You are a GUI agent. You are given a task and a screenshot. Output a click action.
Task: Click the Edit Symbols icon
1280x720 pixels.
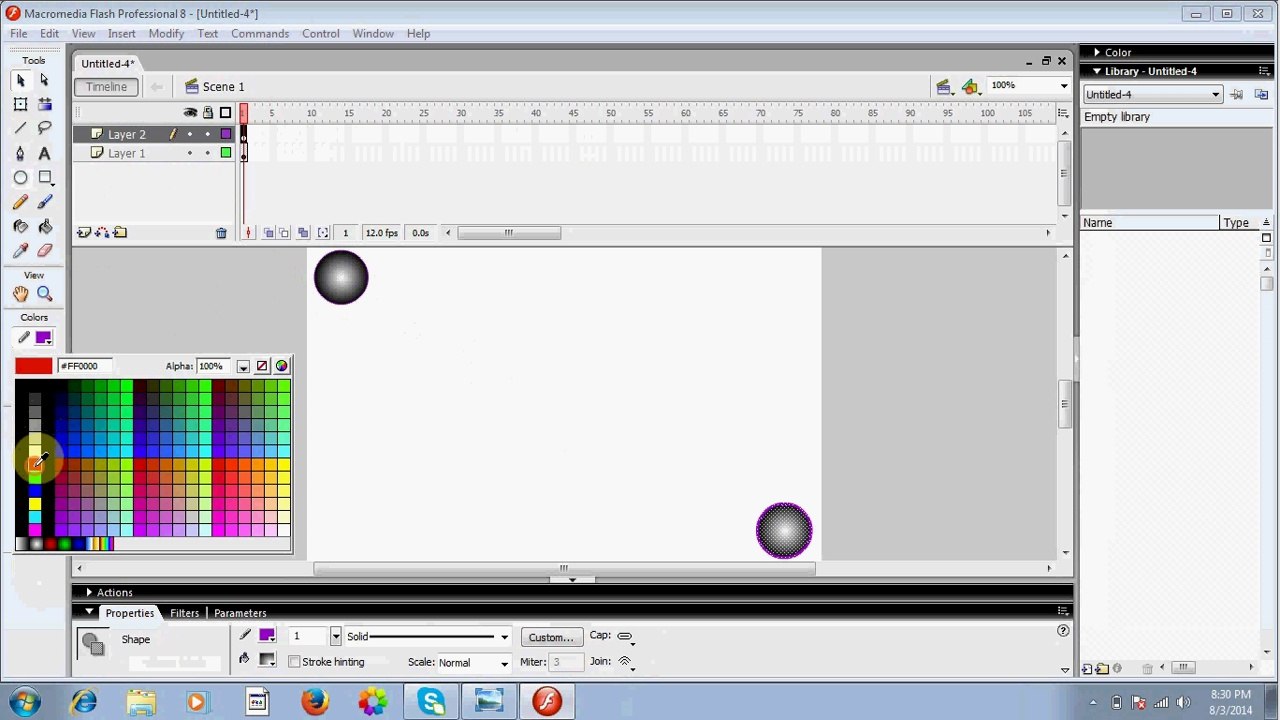click(970, 87)
